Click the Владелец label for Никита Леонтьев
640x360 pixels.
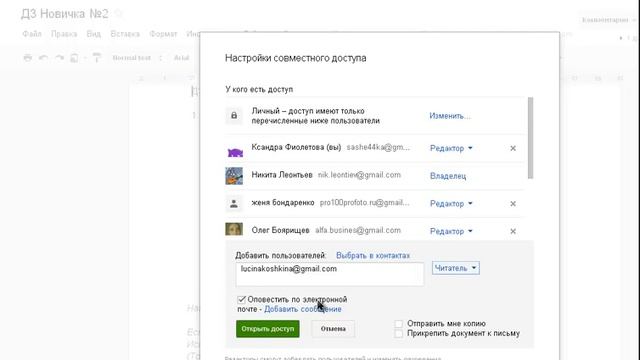pos(448,176)
